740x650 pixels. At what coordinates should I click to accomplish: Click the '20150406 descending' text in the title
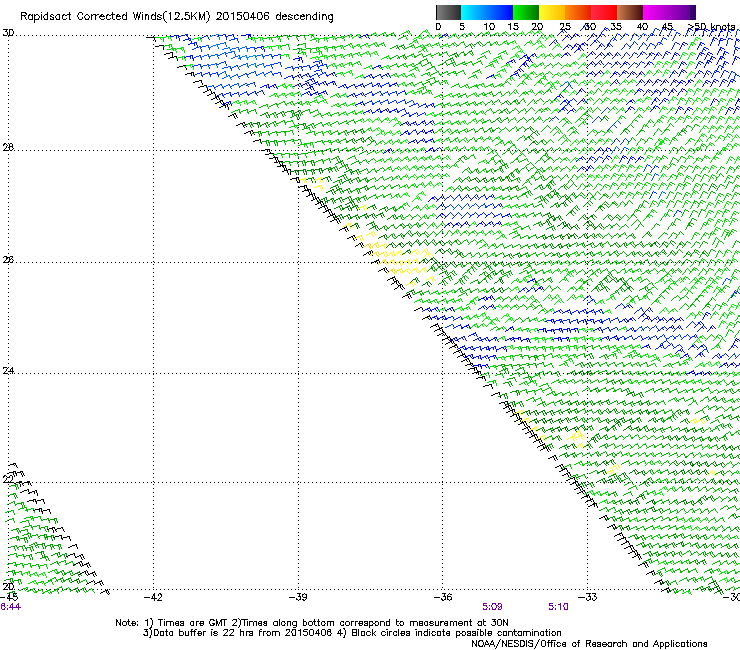click(x=275, y=17)
